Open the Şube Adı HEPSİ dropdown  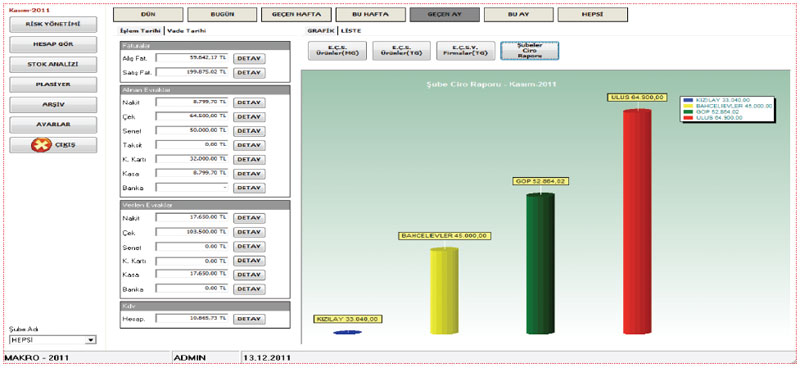click(x=53, y=339)
